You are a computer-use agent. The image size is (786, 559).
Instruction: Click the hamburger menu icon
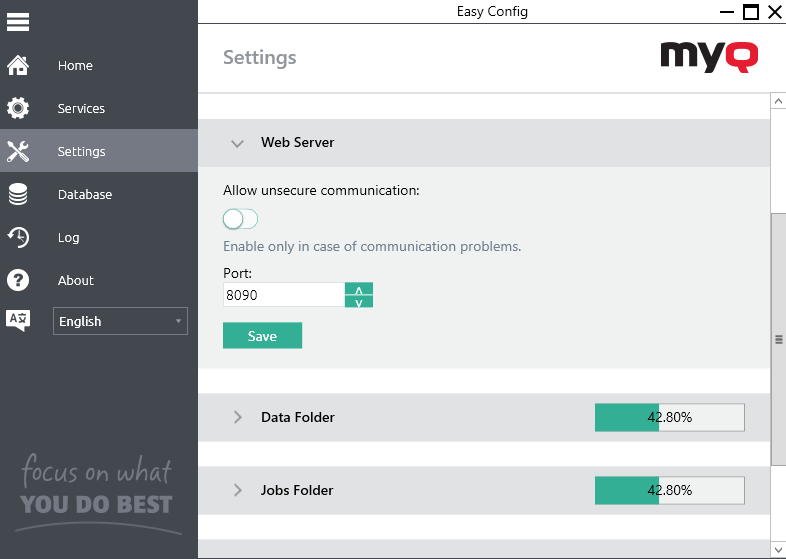tap(18, 21)
